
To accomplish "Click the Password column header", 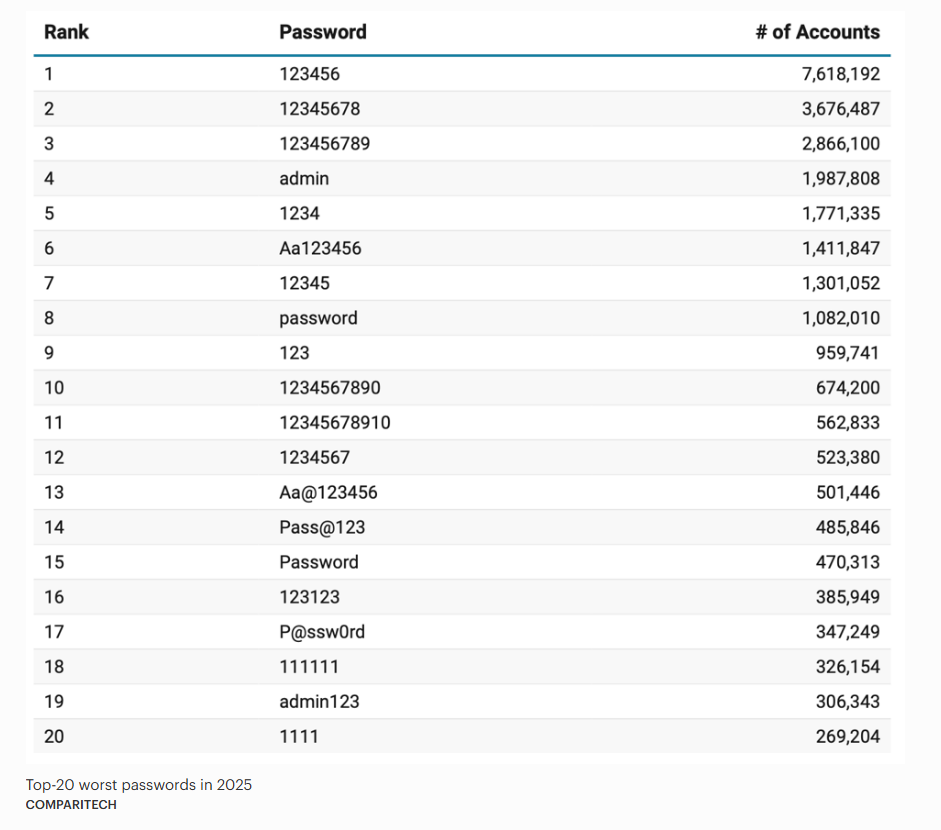I will (x=322, y=32).
